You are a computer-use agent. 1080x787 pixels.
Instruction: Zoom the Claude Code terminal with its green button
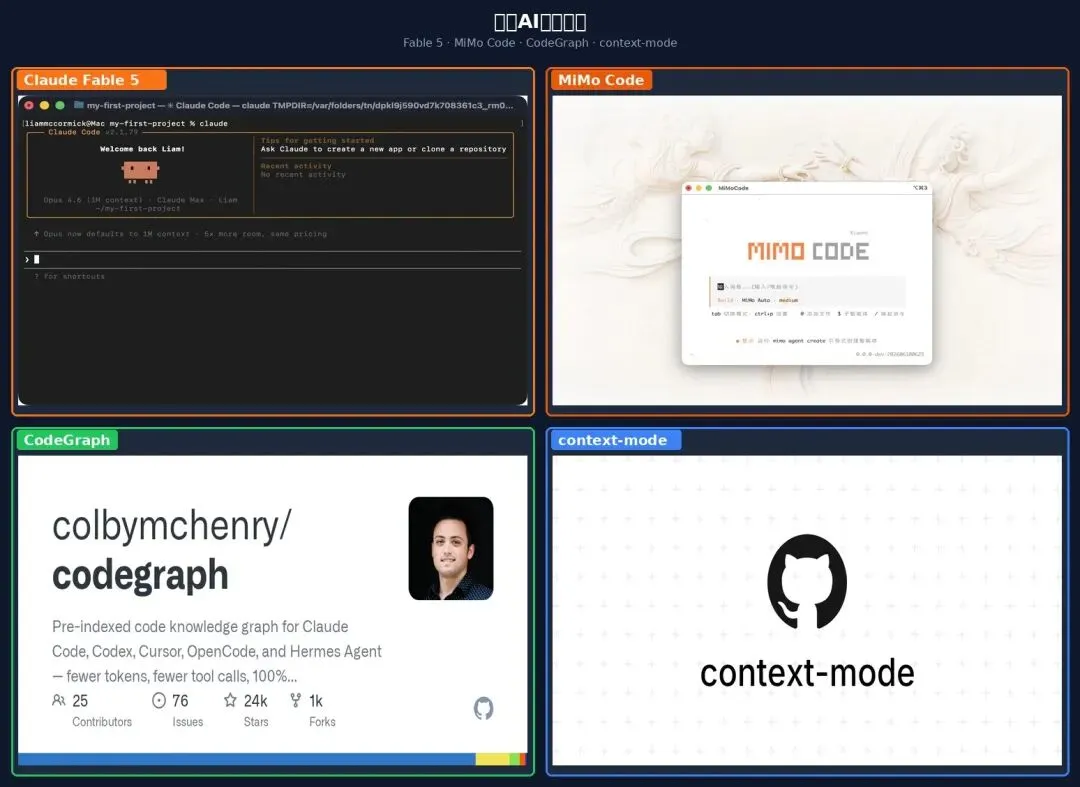point(60,105)
